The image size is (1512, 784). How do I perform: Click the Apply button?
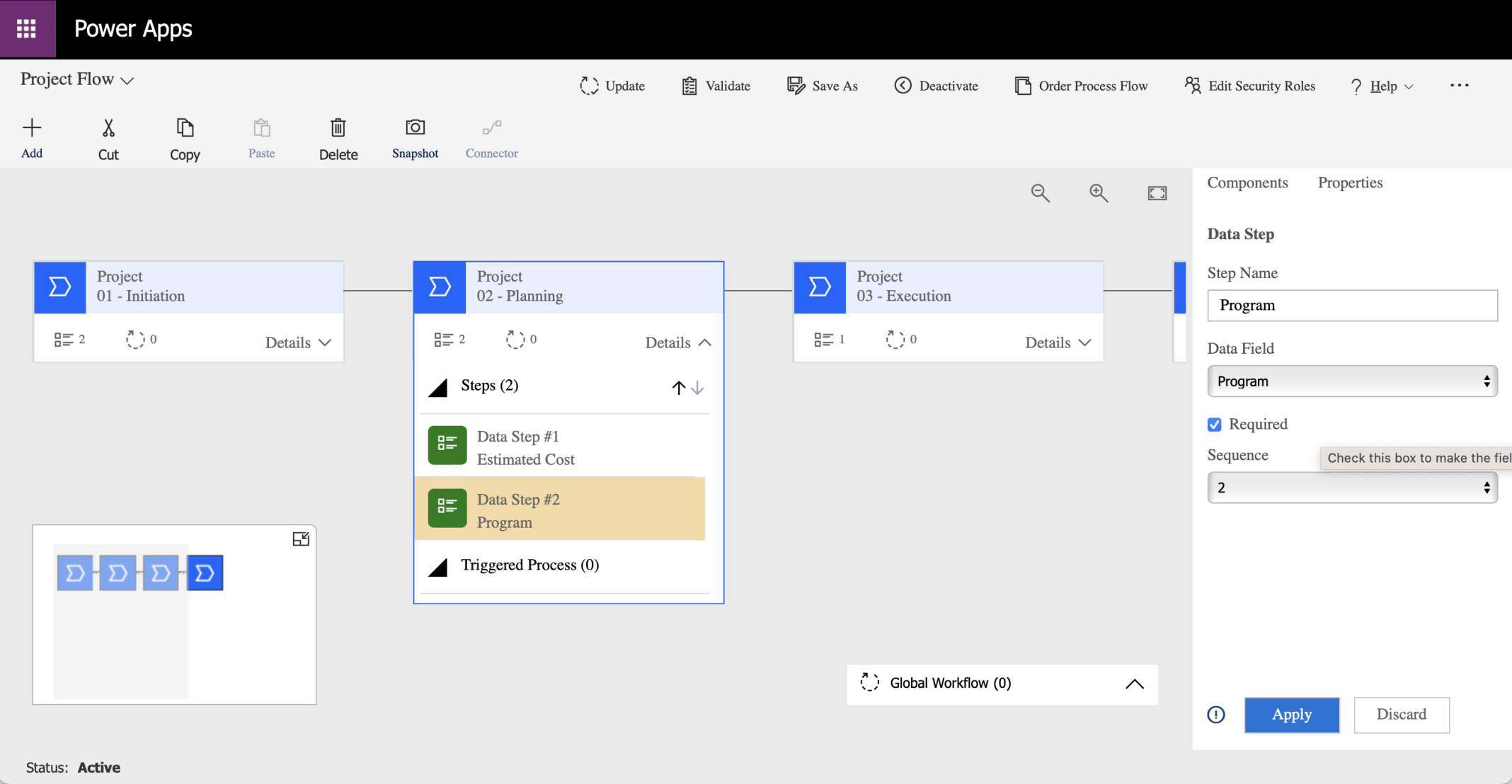coord(1291,715)
